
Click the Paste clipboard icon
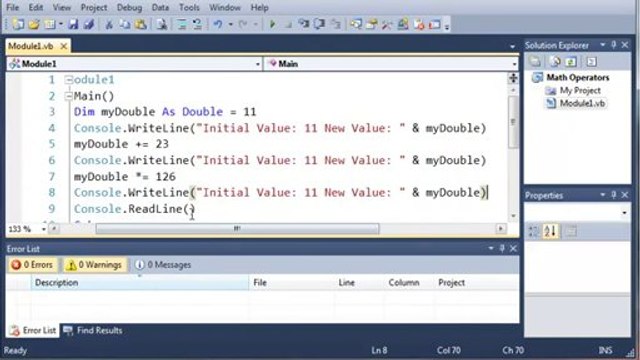click(x=141, y=24)
